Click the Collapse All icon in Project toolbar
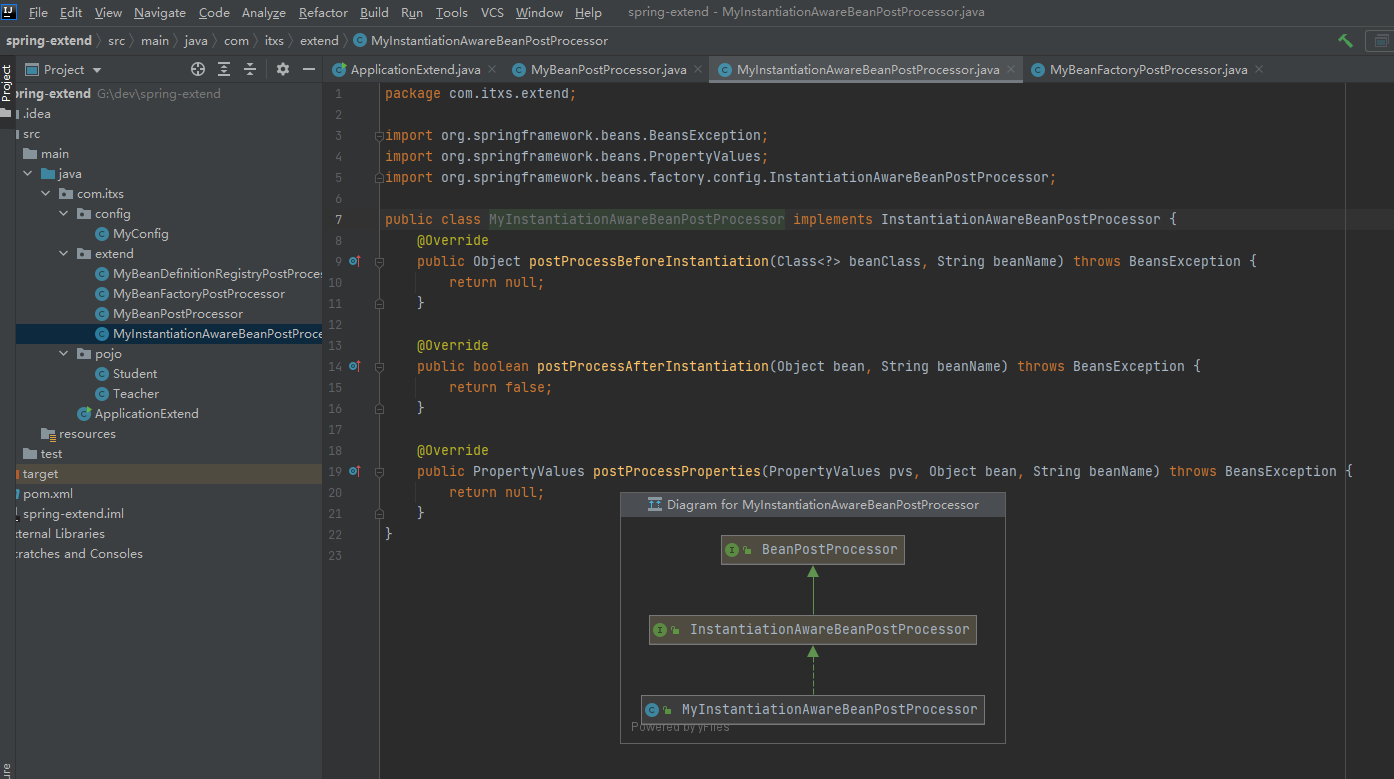The image size is (1394, 779). click(250, 69)
